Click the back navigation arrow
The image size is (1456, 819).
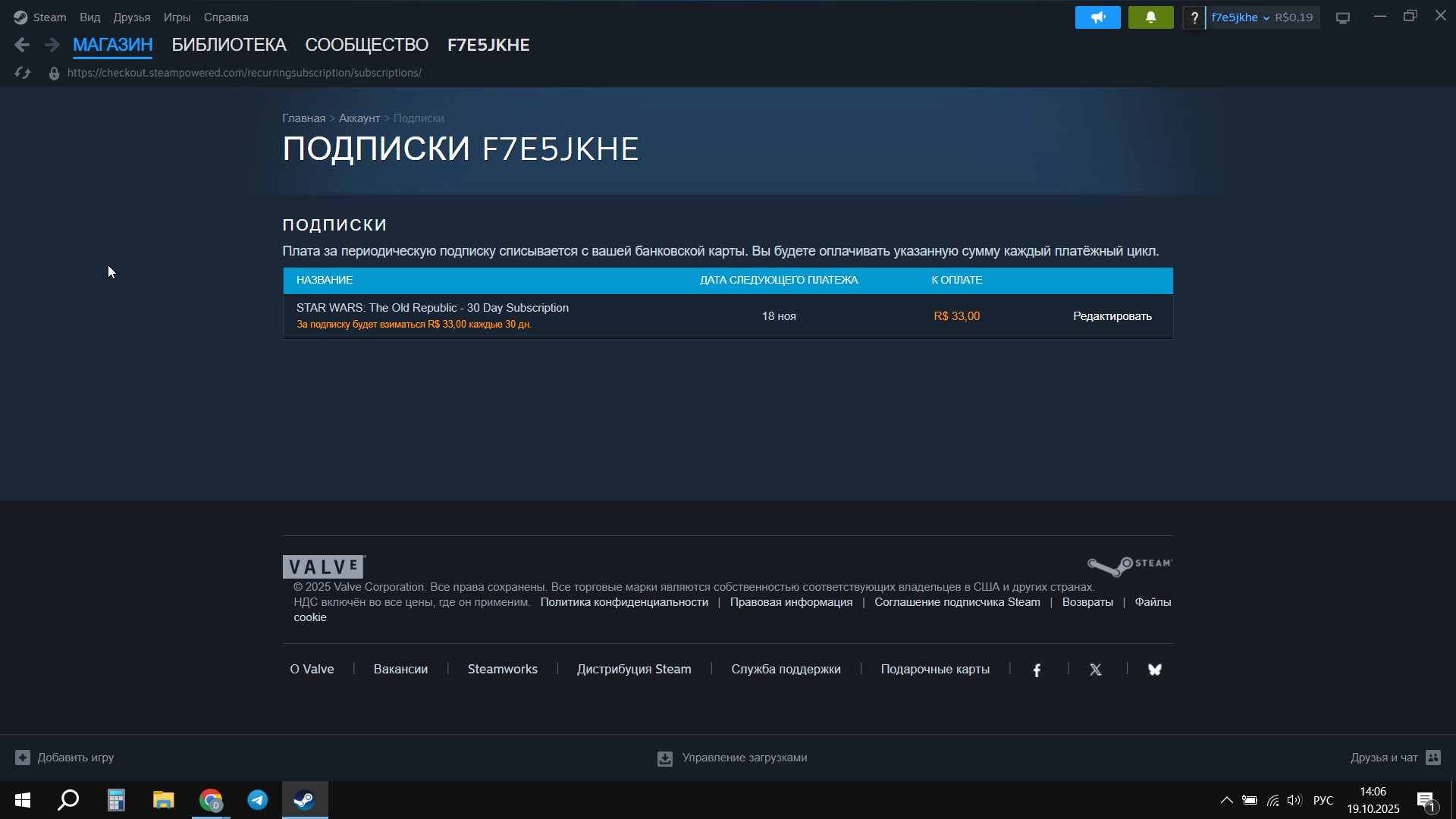[x=22, y=45]
